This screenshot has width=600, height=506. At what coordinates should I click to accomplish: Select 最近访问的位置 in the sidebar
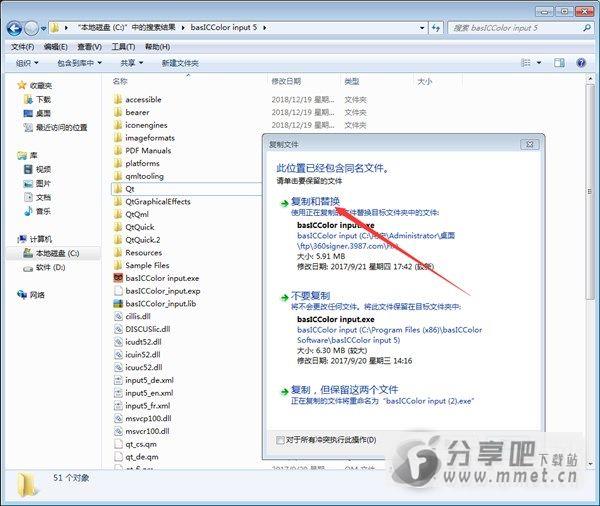(x=55, y=127)
